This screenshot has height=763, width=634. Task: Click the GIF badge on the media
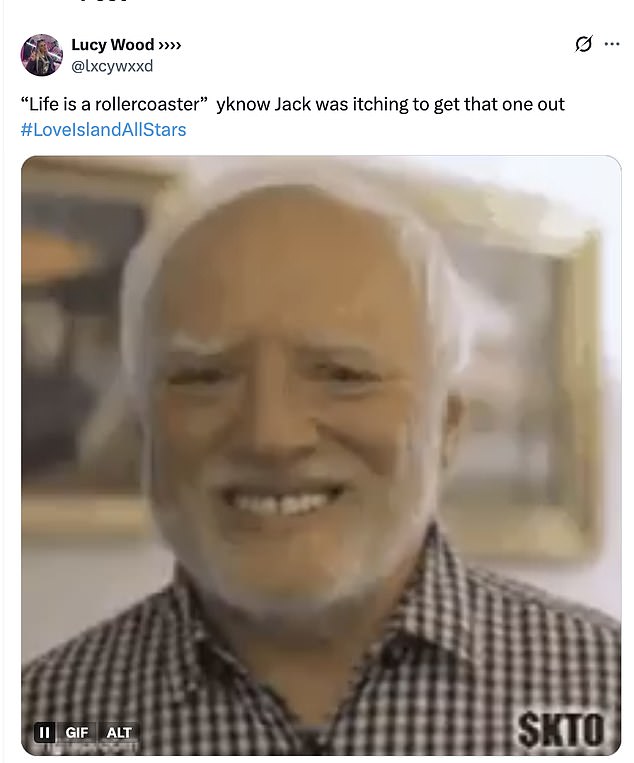pyautogui.click(x=76, y=732)
